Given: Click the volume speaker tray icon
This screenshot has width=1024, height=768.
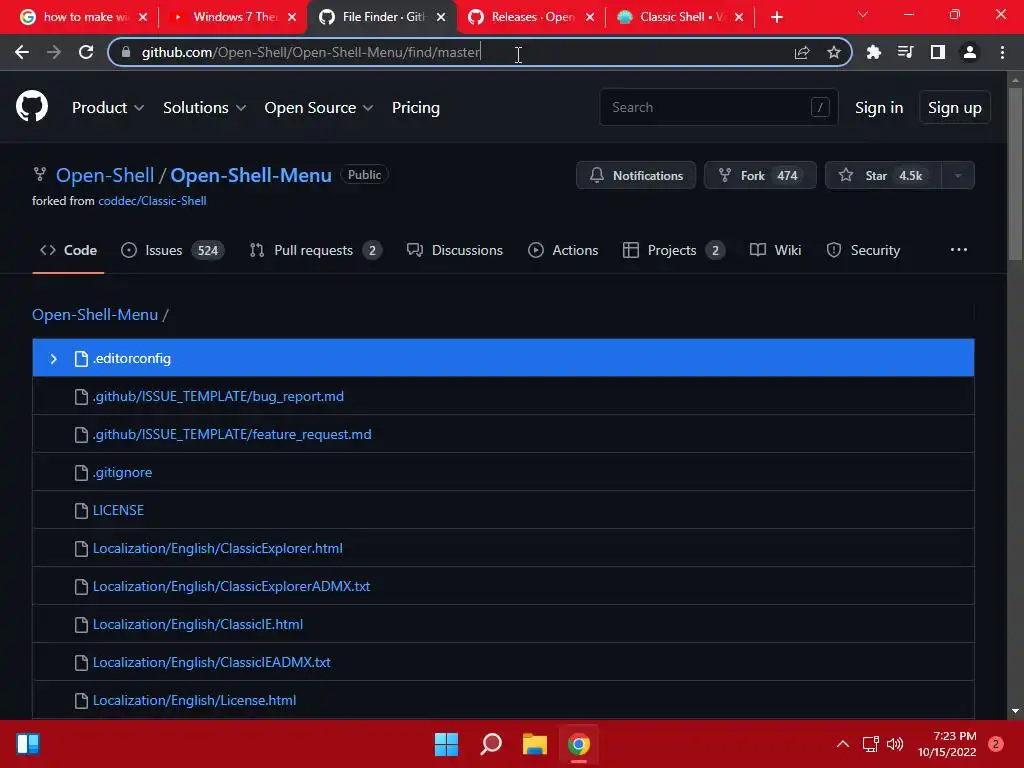Looking at the screenshot, I should click(x=895, y=744).
